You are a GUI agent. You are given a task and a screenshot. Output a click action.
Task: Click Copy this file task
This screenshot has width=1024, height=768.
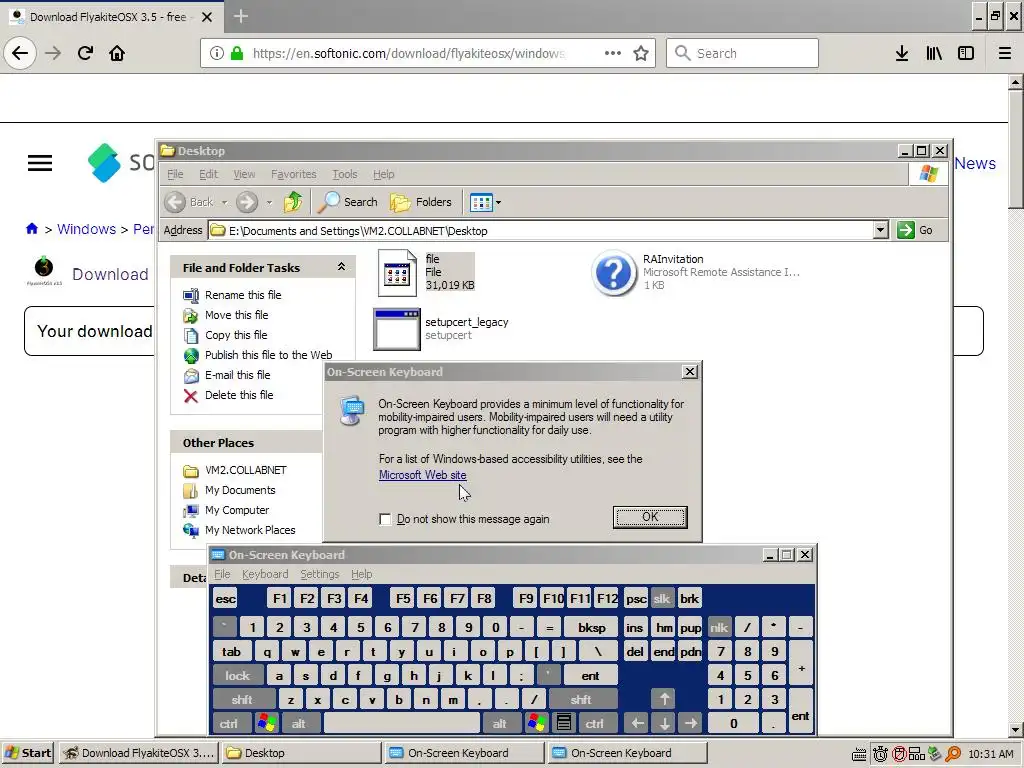click(x=236, y=335)
